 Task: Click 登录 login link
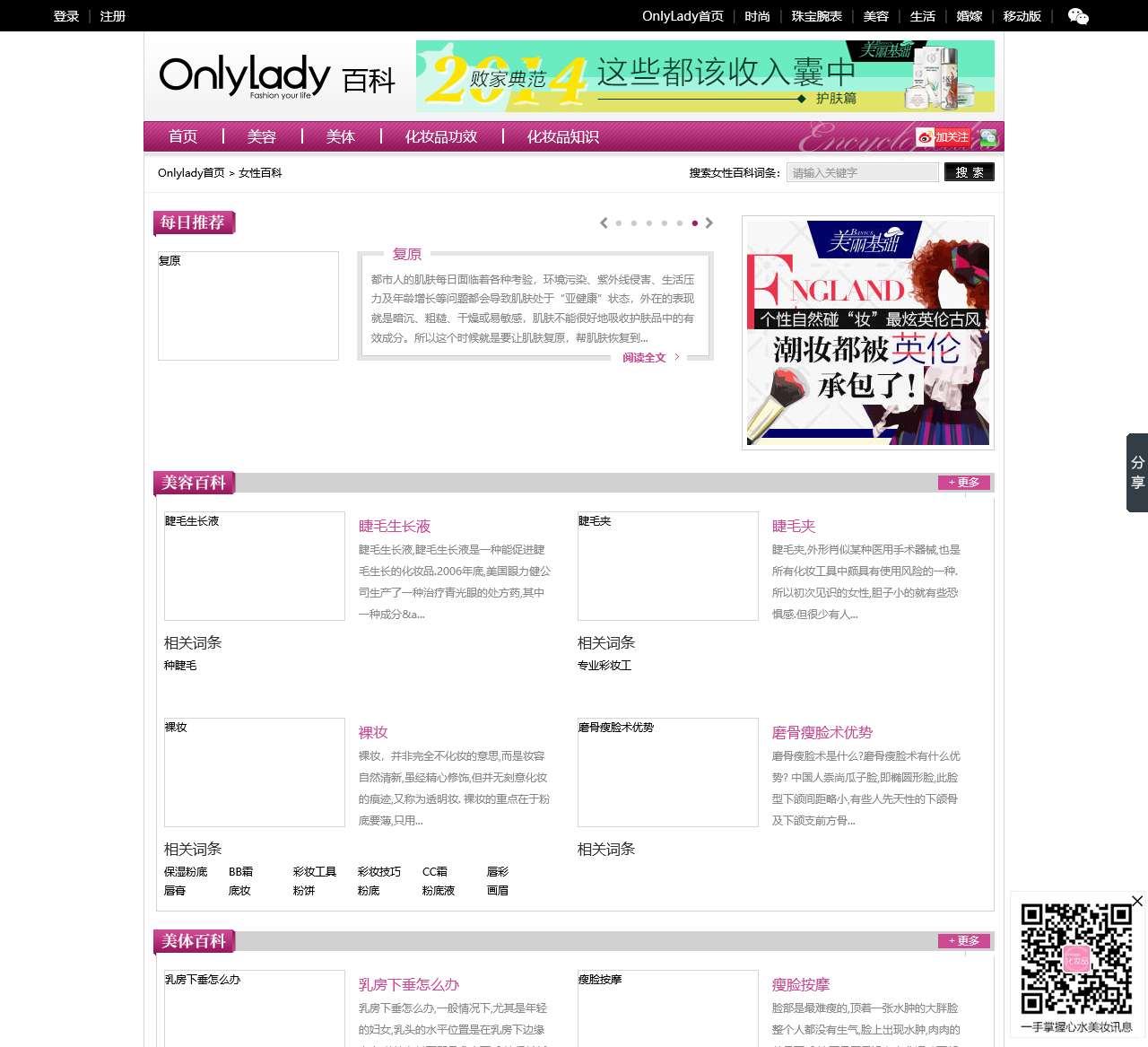click(x=66, y=16)
